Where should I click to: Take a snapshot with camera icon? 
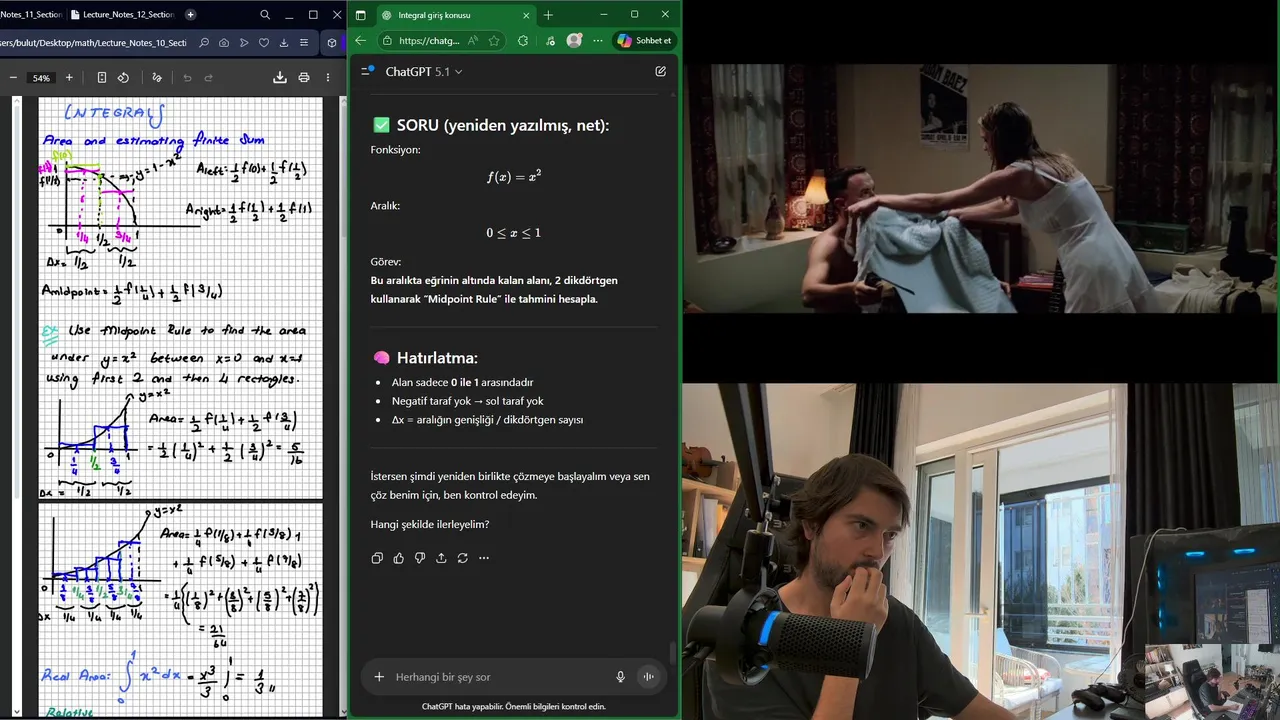[x=224, y=43]
